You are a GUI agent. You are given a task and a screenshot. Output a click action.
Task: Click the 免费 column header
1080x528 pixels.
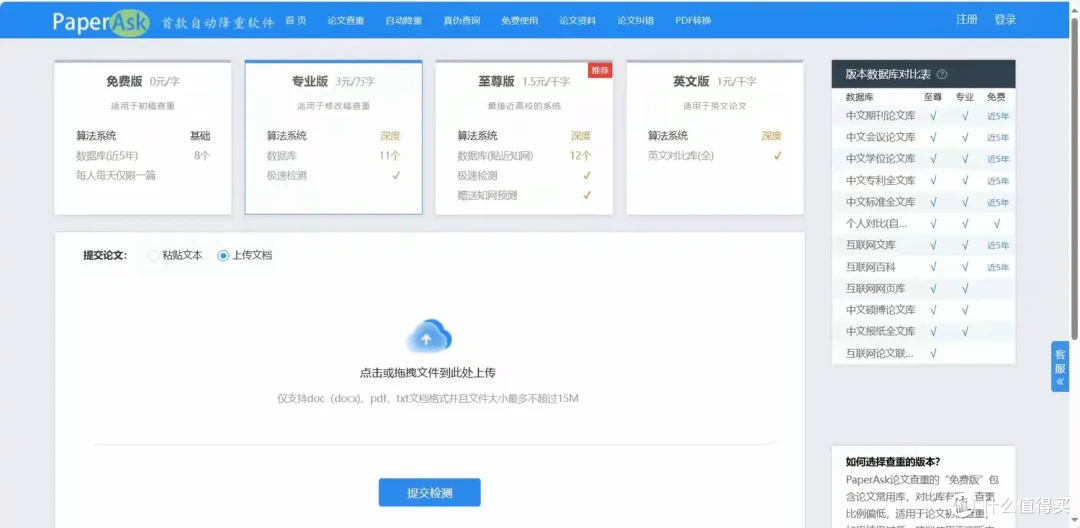[996, 97]
